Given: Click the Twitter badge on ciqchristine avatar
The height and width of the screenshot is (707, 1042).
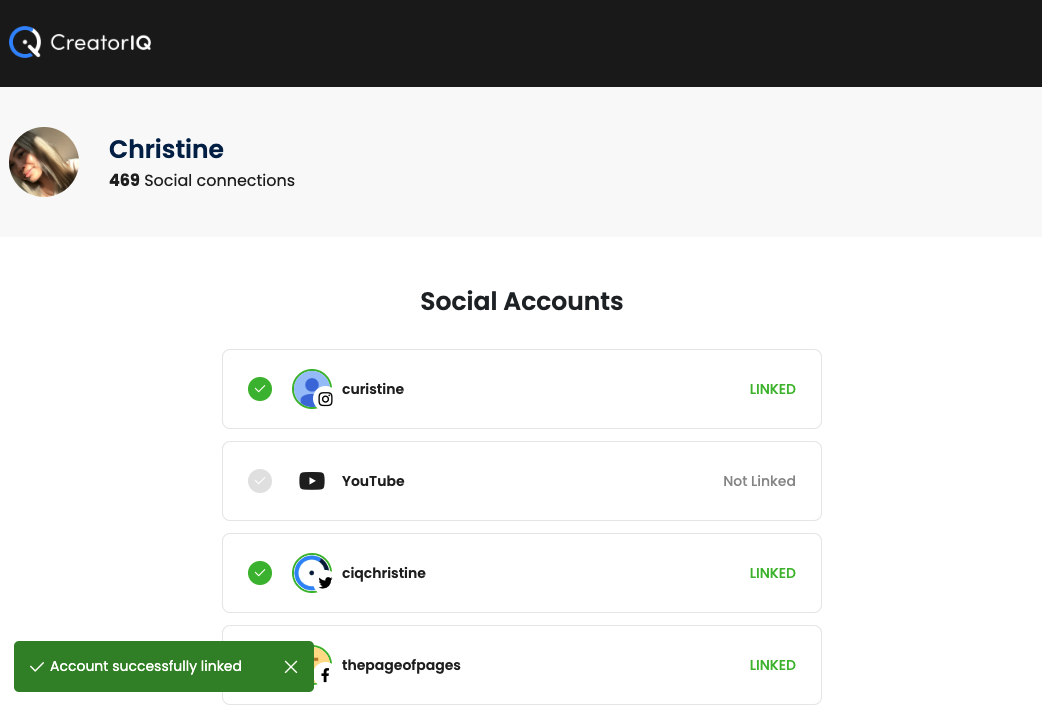Looking at the screenshot, I should pyautogui.click(x=325, y=583).
